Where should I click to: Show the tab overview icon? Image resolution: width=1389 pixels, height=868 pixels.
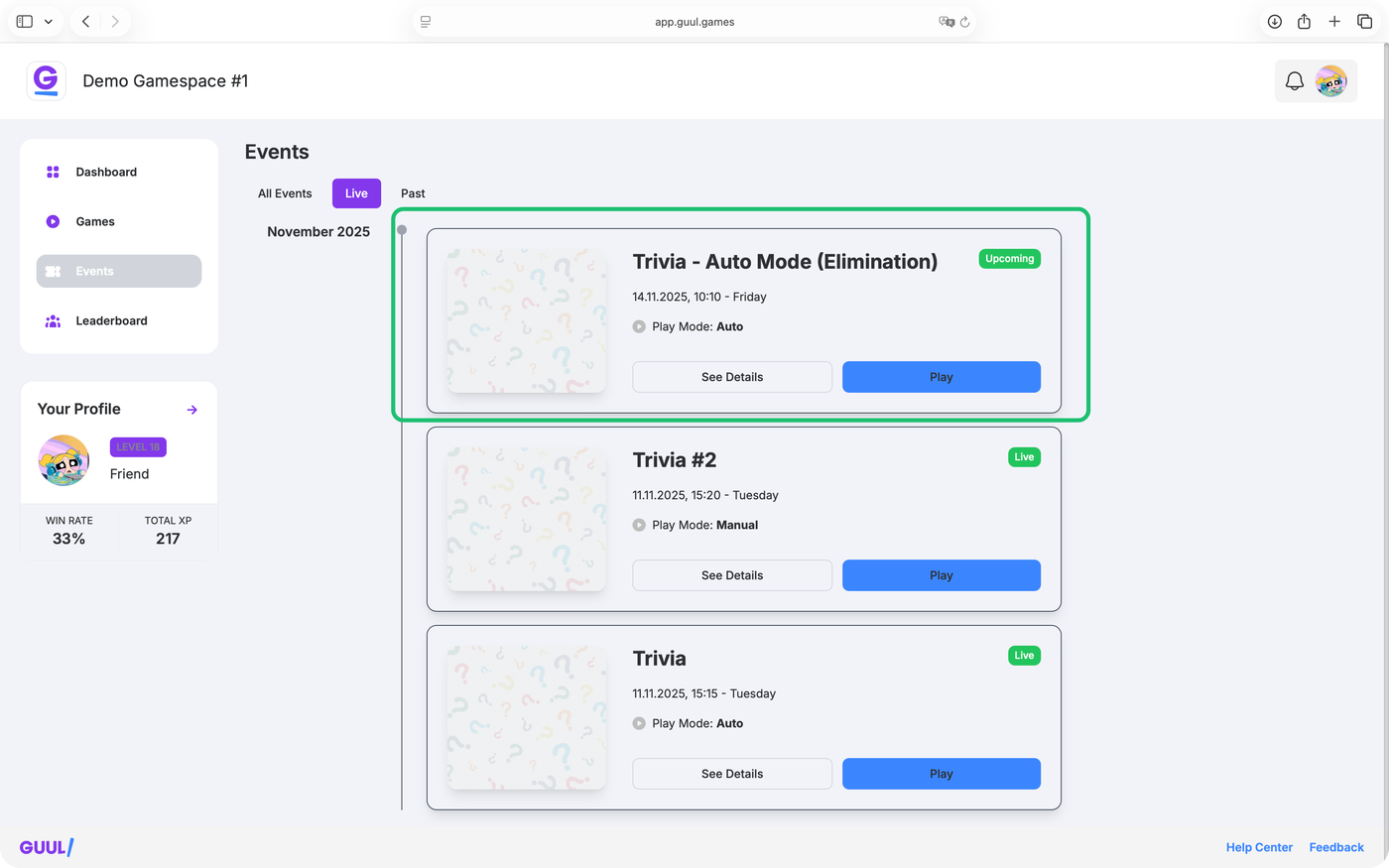pyautogui.click(x=1364, y=22)
